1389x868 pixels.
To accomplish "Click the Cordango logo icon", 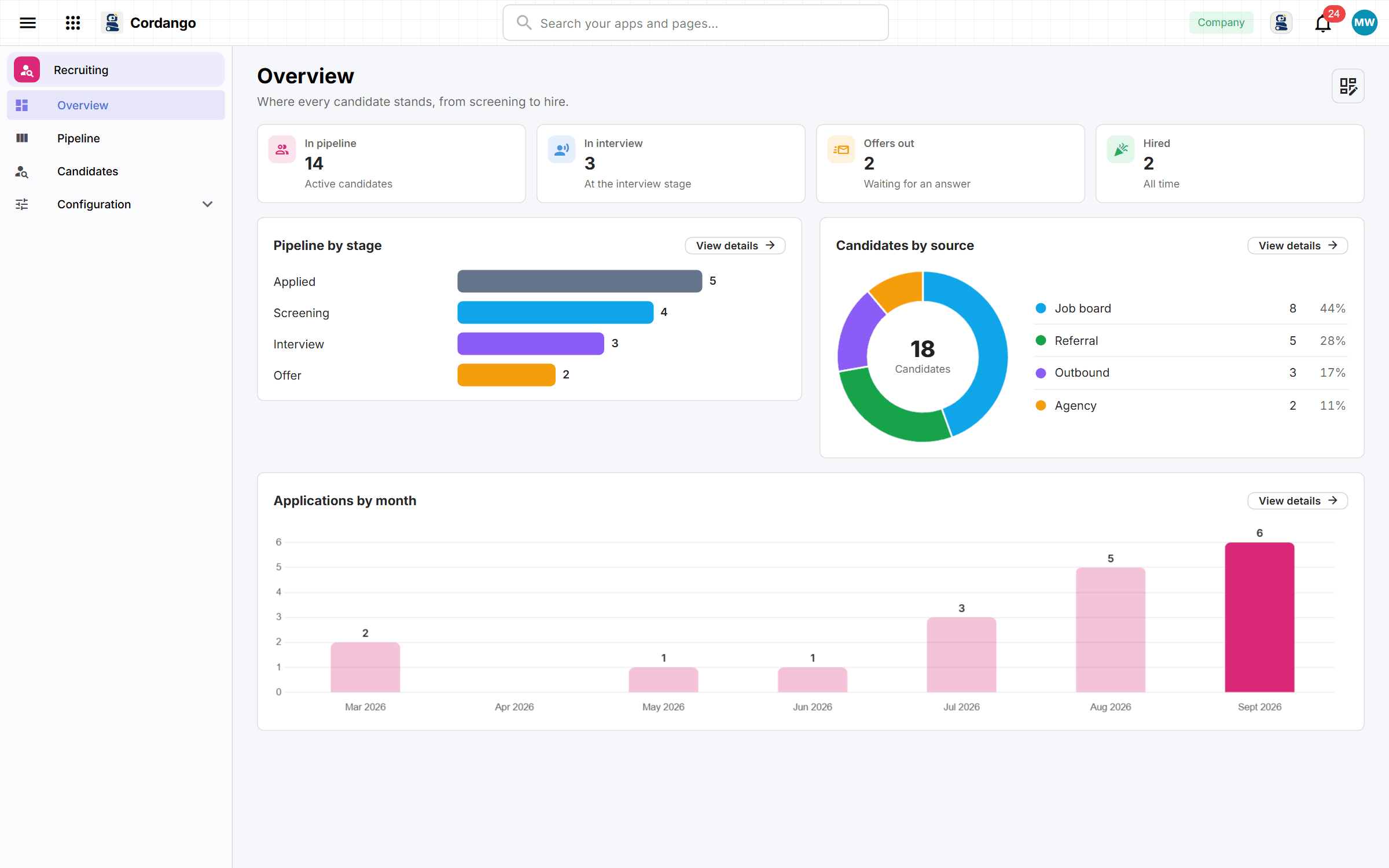I will point(112,23).
